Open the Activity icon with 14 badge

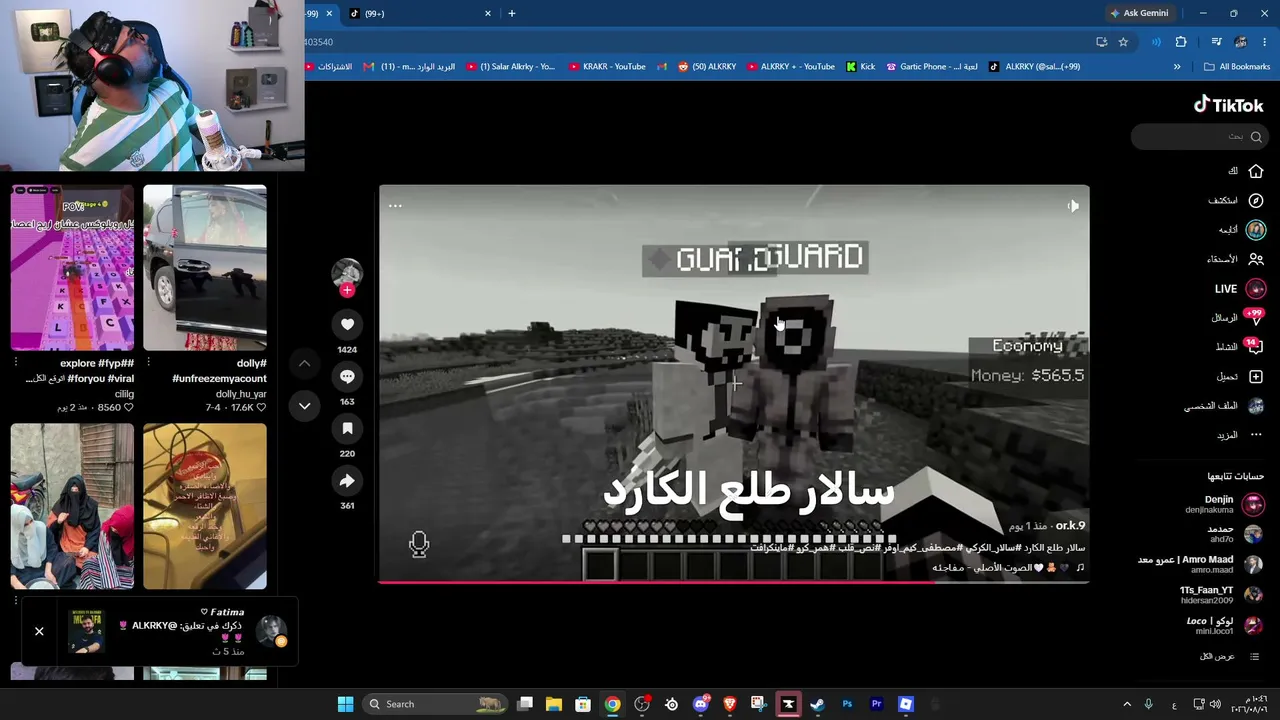click(1254, 347)
